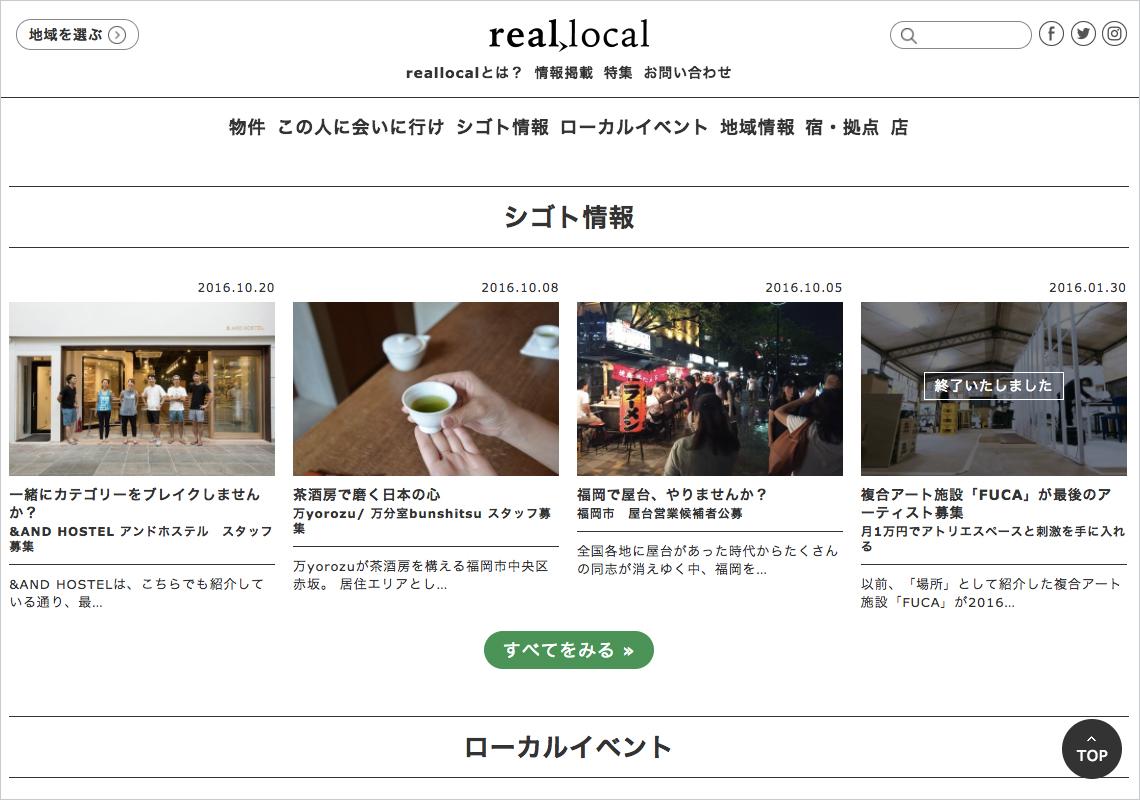This screenshot has width=1140, height=800.
Task: Click the green すべてをみる button
Action: point(569,650)
